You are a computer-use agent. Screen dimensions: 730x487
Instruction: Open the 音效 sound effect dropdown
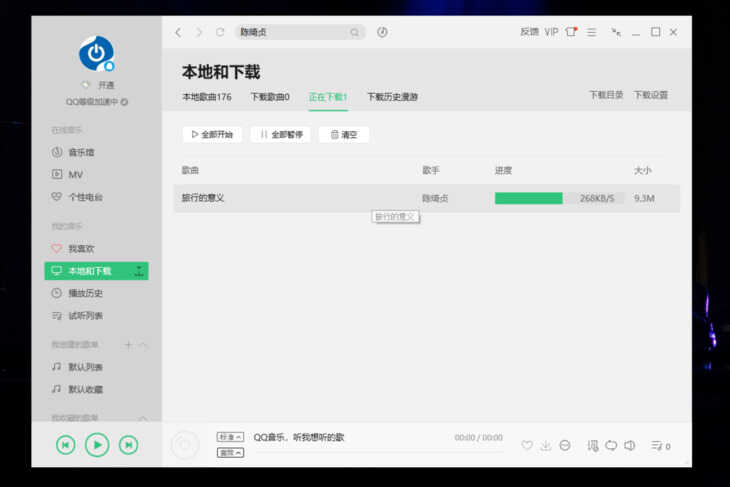(230, 453)
